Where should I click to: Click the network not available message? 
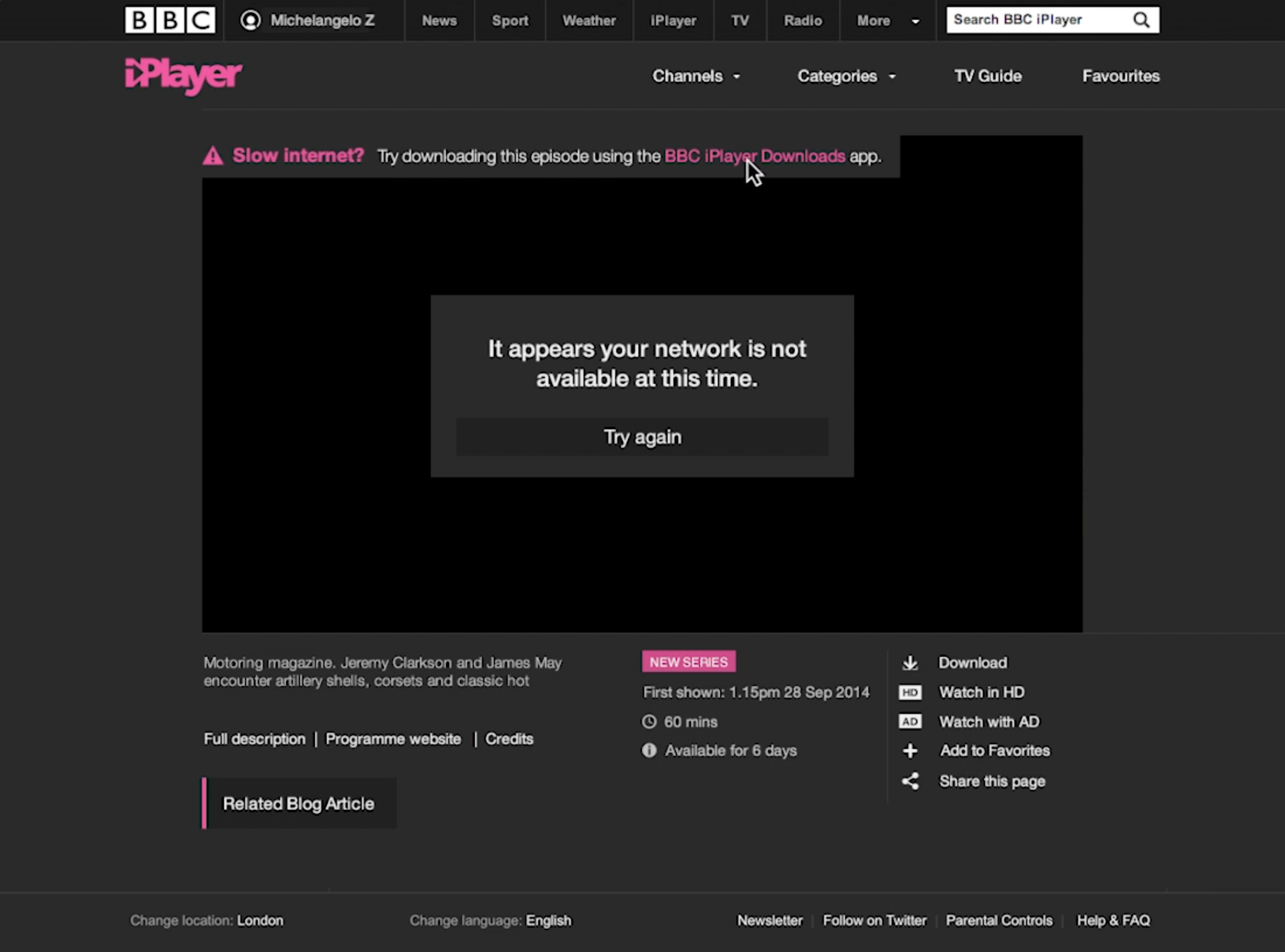(647, 363)
